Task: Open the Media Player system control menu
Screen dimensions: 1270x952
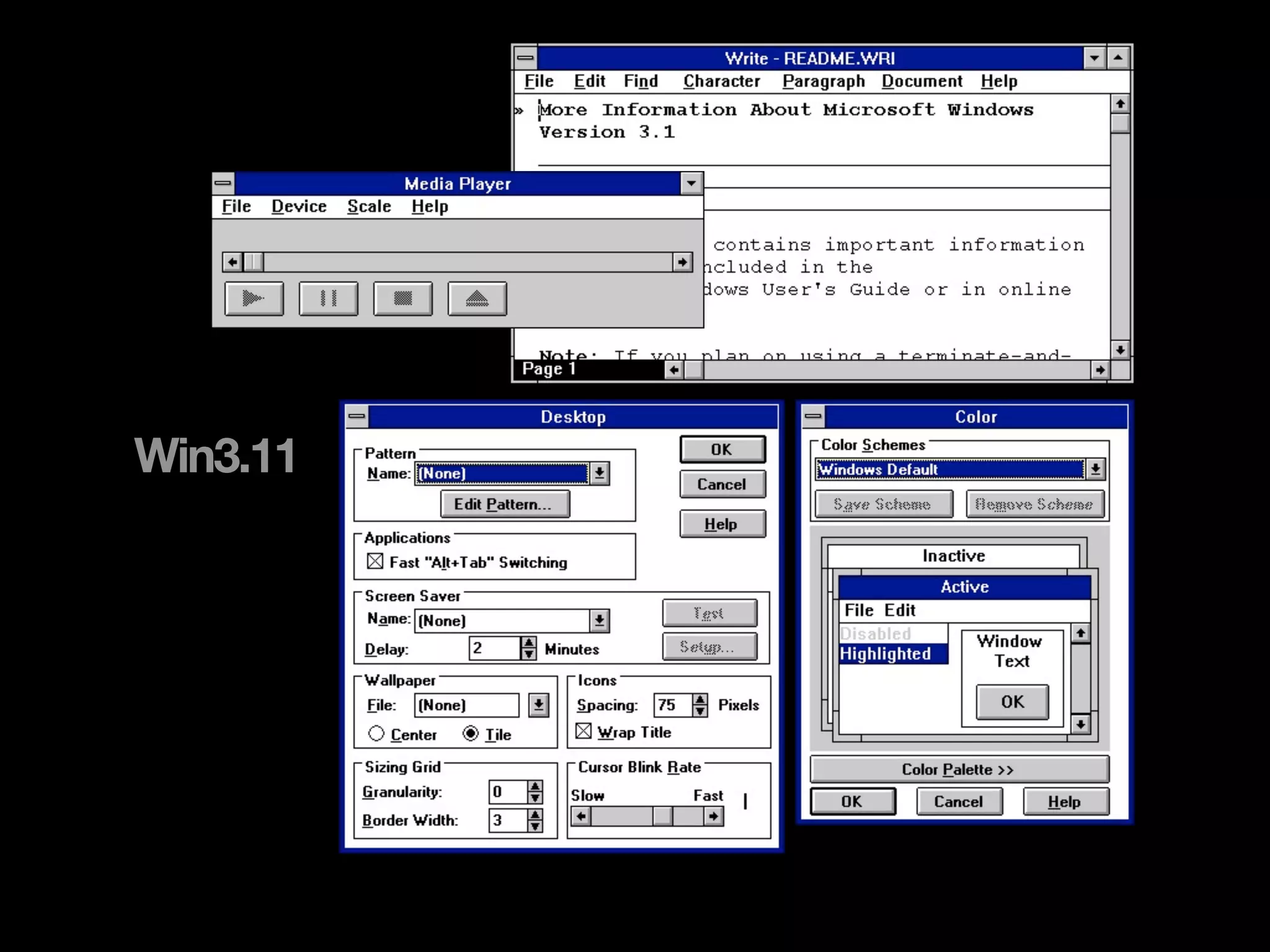Action: (x=223, y=183)
